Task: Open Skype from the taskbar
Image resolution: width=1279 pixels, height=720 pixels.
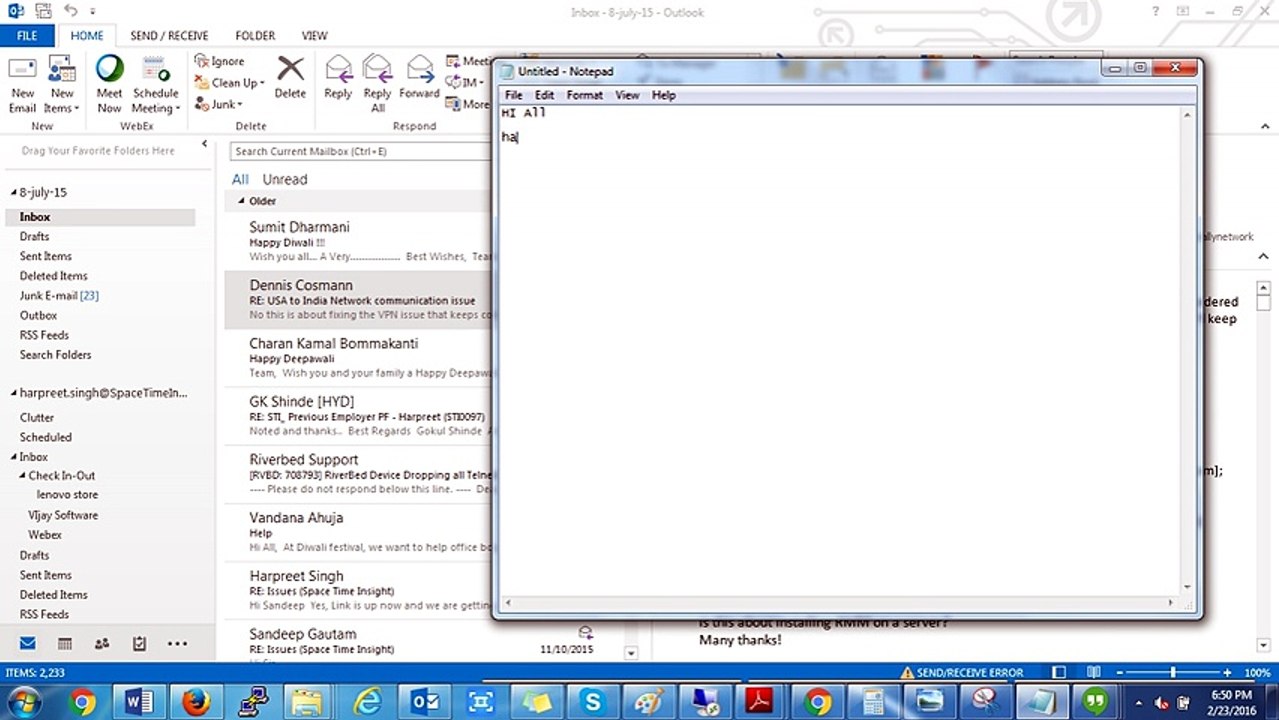Action: 594,702
